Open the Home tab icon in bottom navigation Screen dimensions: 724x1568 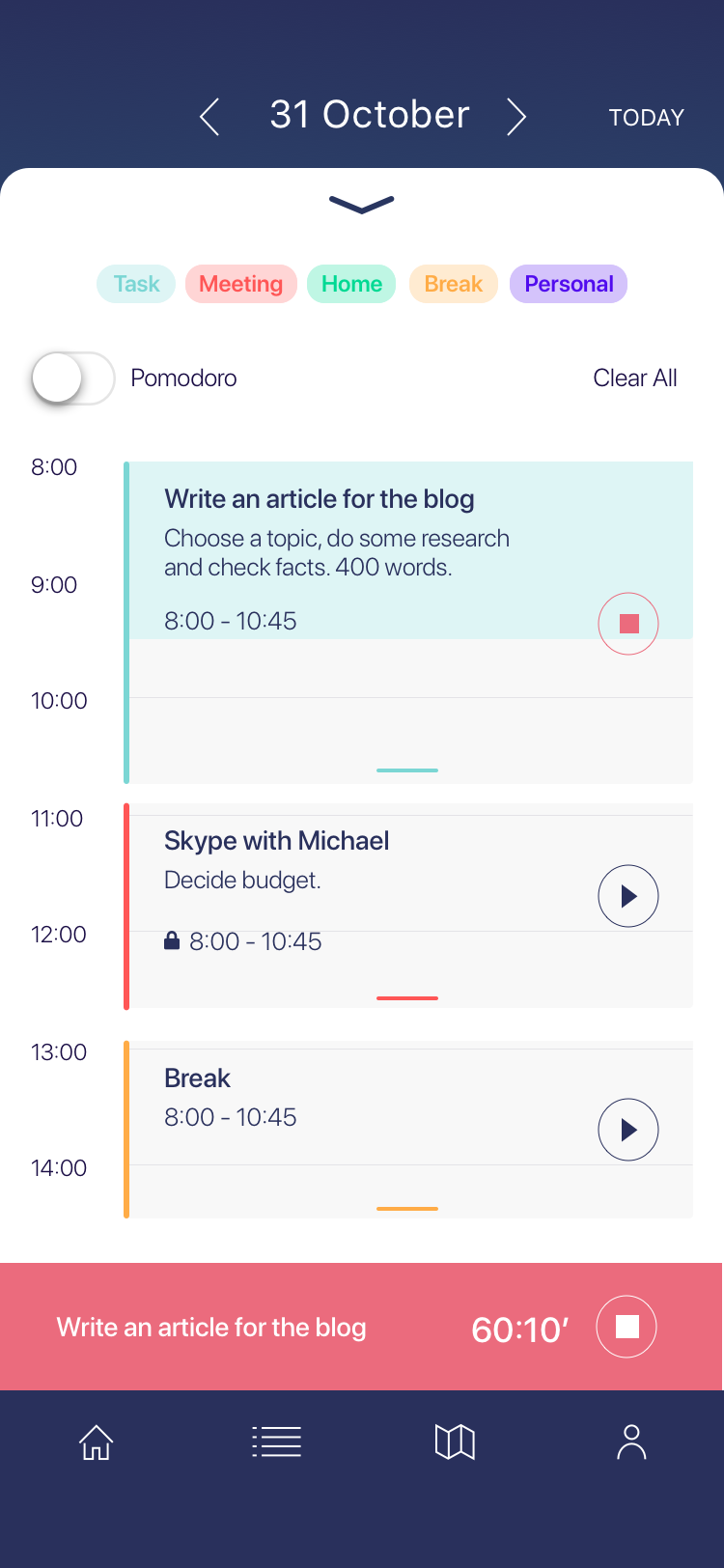[96, 1442]
